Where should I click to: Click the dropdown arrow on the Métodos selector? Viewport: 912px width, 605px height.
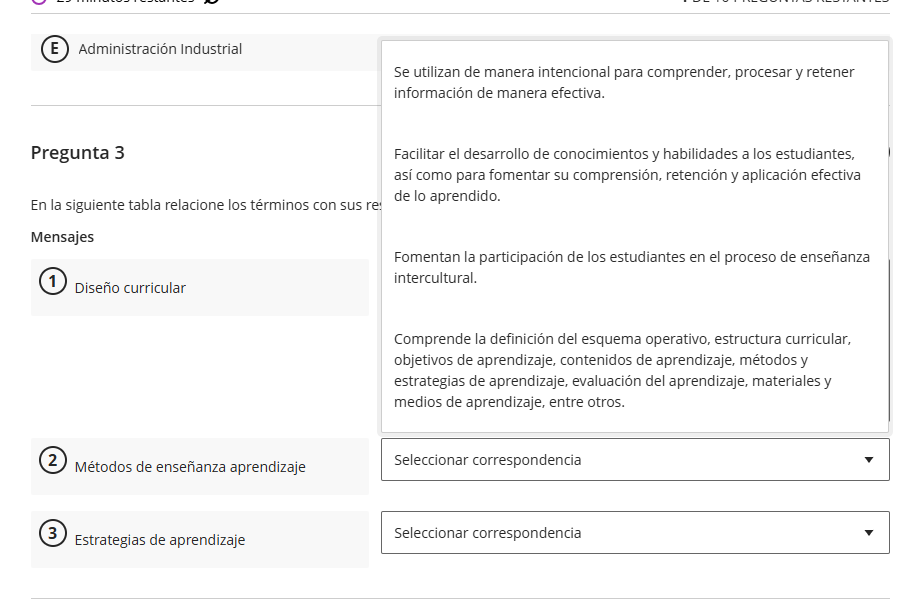click(x=870, y=459)
